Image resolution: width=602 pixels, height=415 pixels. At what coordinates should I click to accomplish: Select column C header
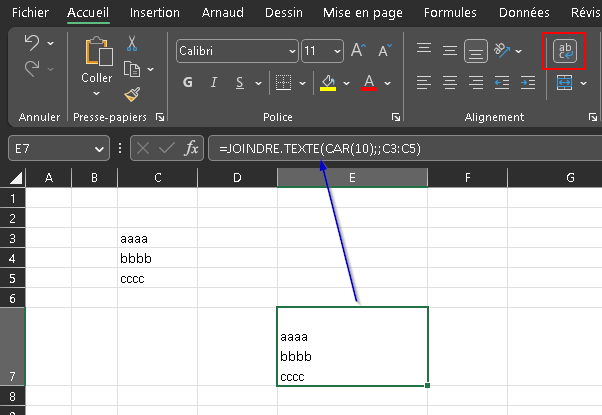(x=157, y=178)
